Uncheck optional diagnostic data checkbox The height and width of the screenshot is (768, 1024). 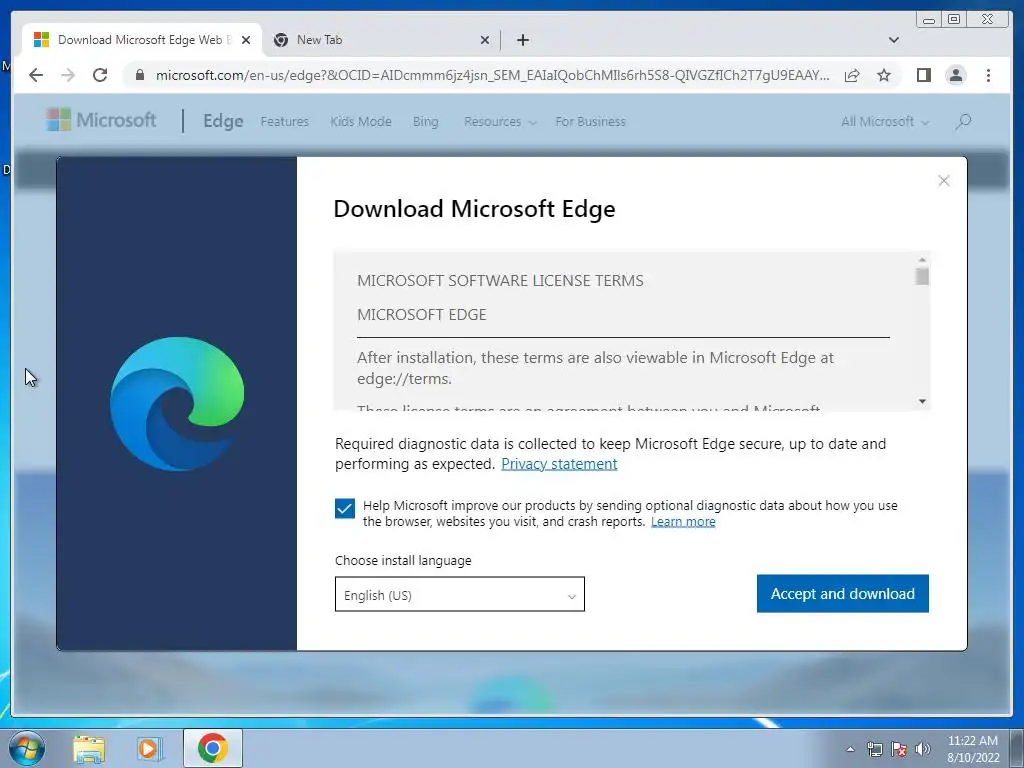(345, 508)
